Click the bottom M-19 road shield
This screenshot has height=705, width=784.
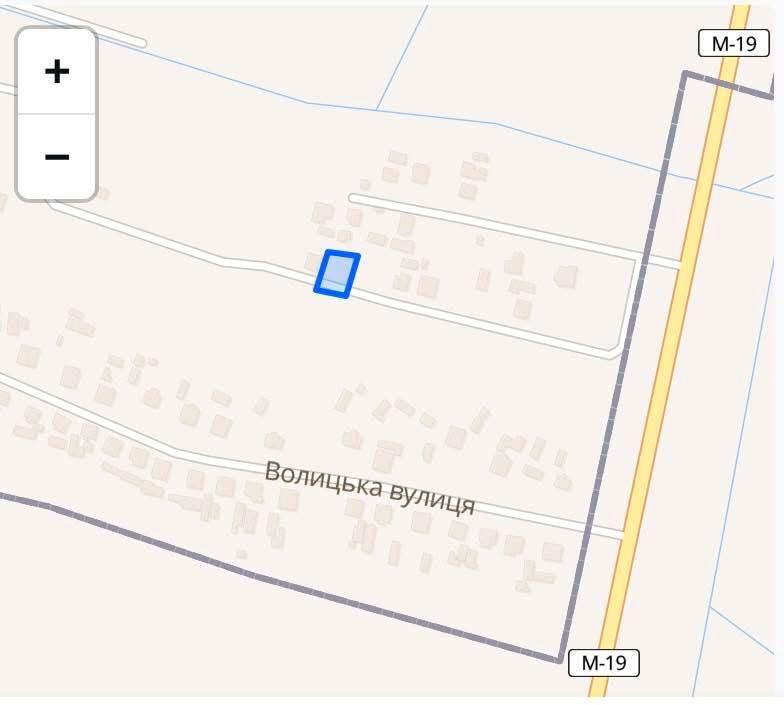click(x=604, y=662)
